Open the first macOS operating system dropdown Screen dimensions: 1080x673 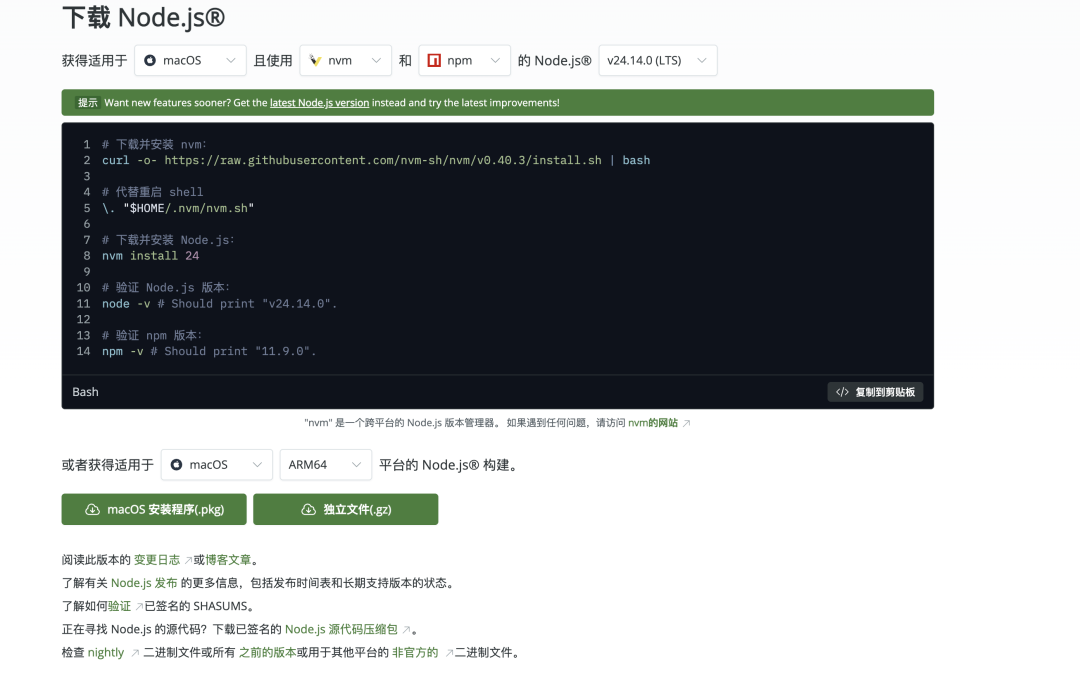point(190,60)
